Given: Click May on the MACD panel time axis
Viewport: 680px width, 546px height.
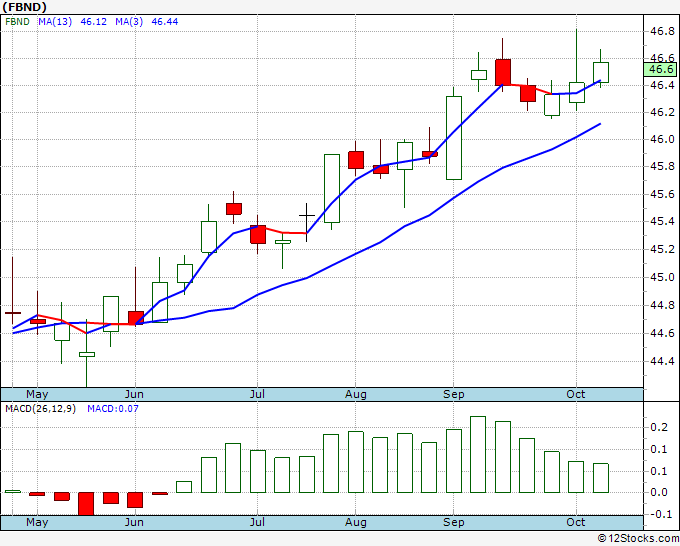Looking at the screenshot, I should click(37, 522).
